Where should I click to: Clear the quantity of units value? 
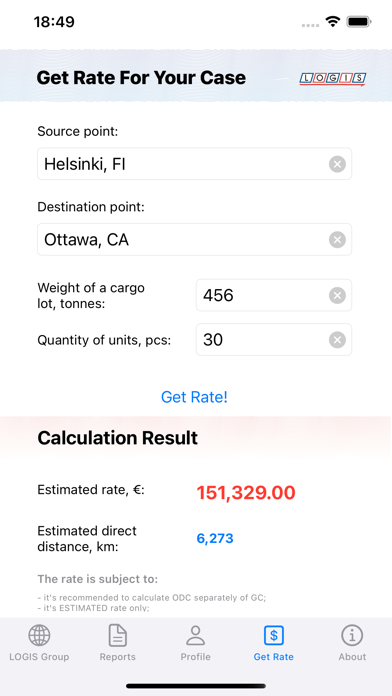[337, 340]
